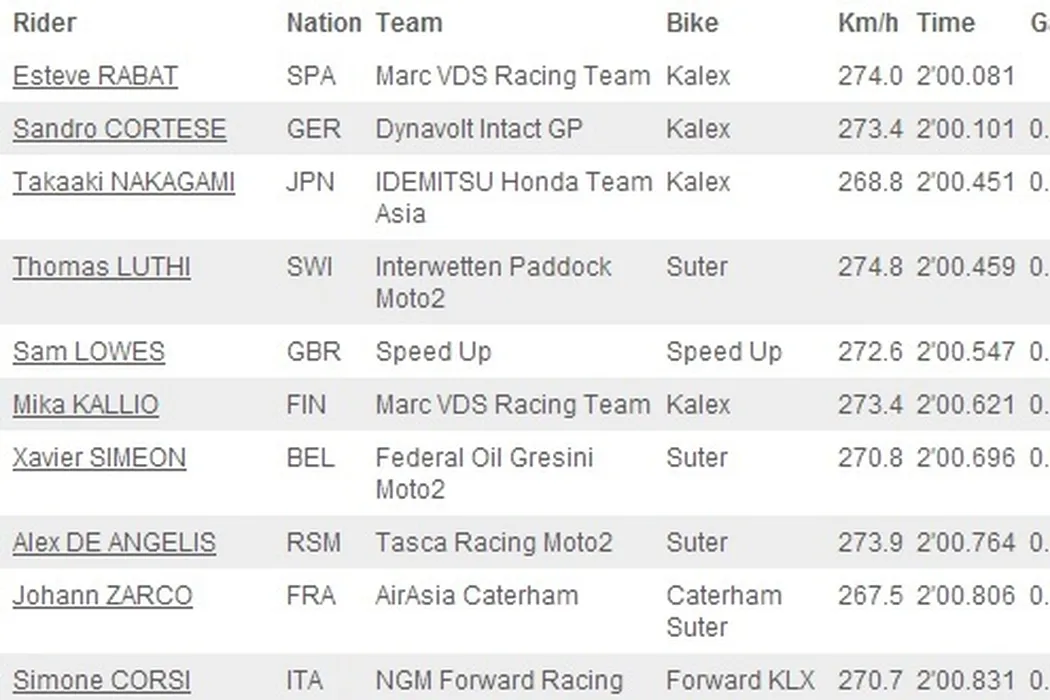Click the Rider column header
Screen dimensions: 1050x700
(44, 23)
